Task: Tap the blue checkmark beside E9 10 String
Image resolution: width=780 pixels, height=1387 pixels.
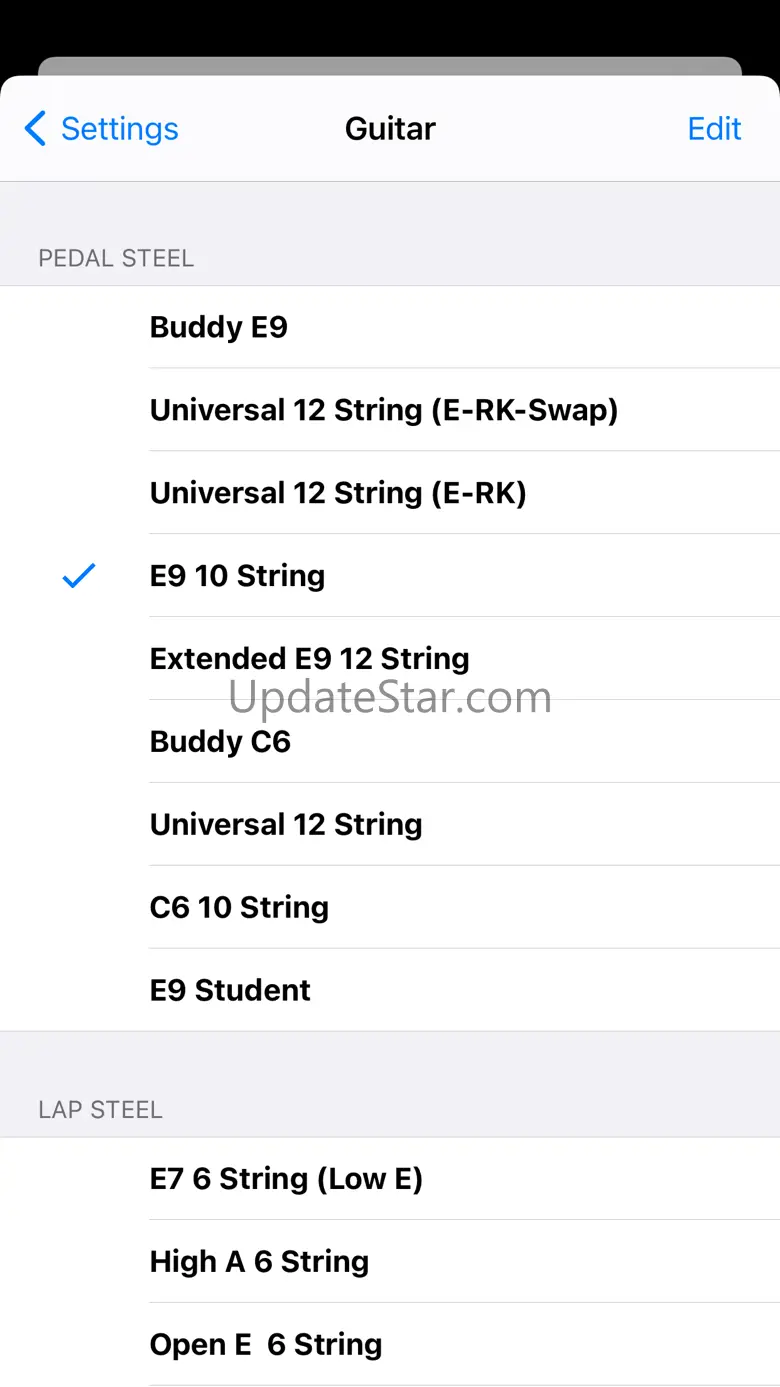Action: pos(78,576)
